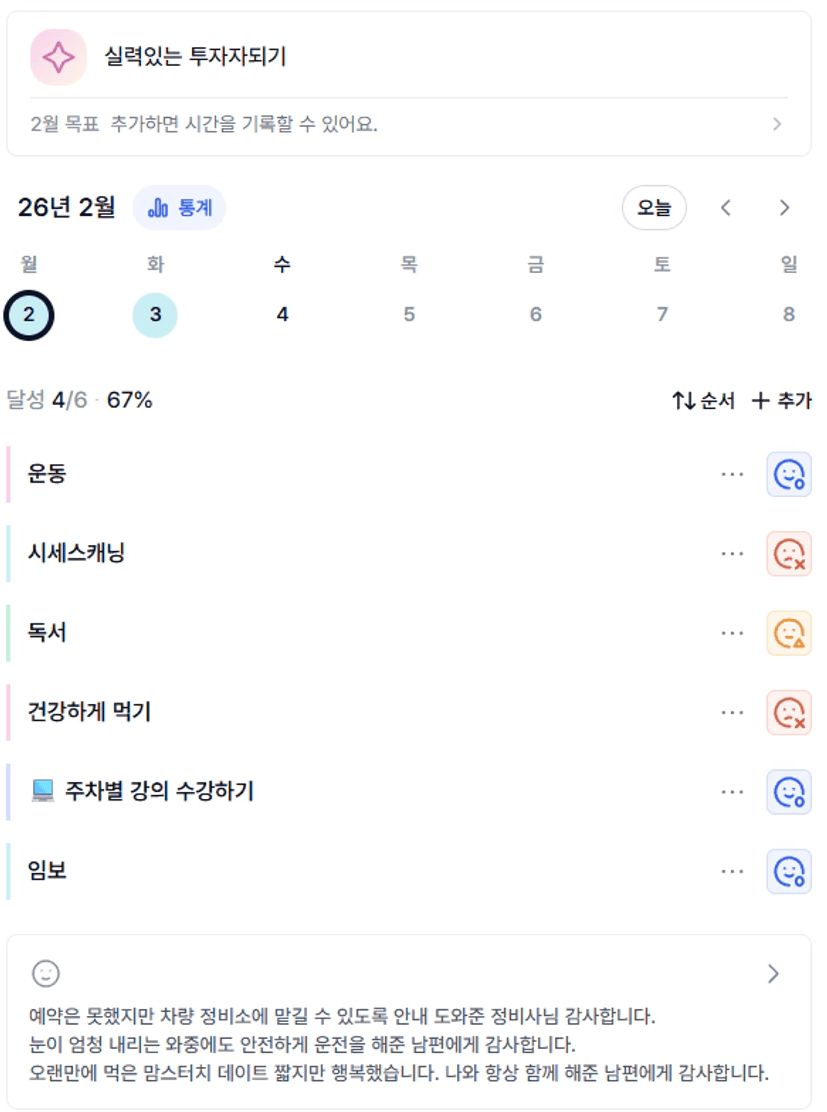
Task: Select day 3 in the week calendar
Action: click(155, 315)
